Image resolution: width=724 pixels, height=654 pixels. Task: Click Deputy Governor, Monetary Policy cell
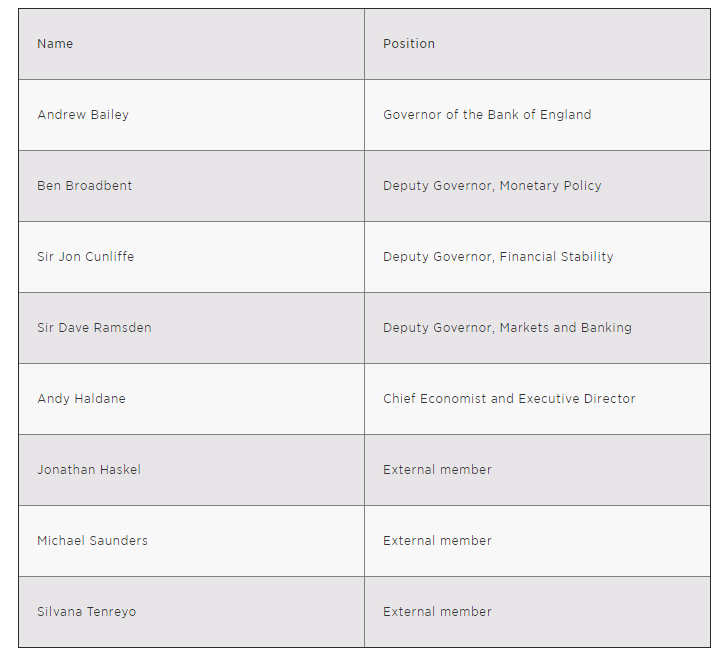[492, 186]
